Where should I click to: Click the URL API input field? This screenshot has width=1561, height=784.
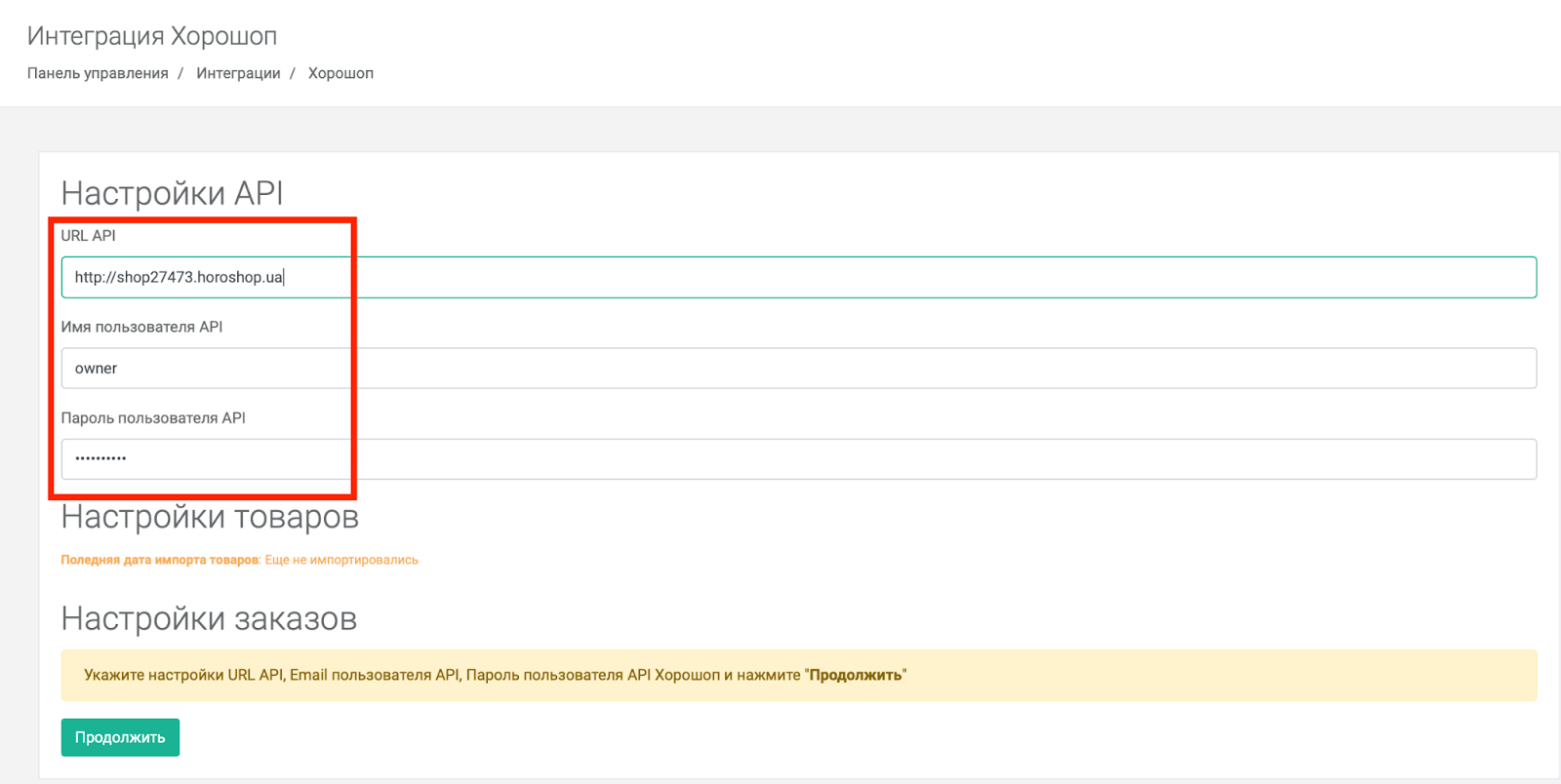pos(798,277)
